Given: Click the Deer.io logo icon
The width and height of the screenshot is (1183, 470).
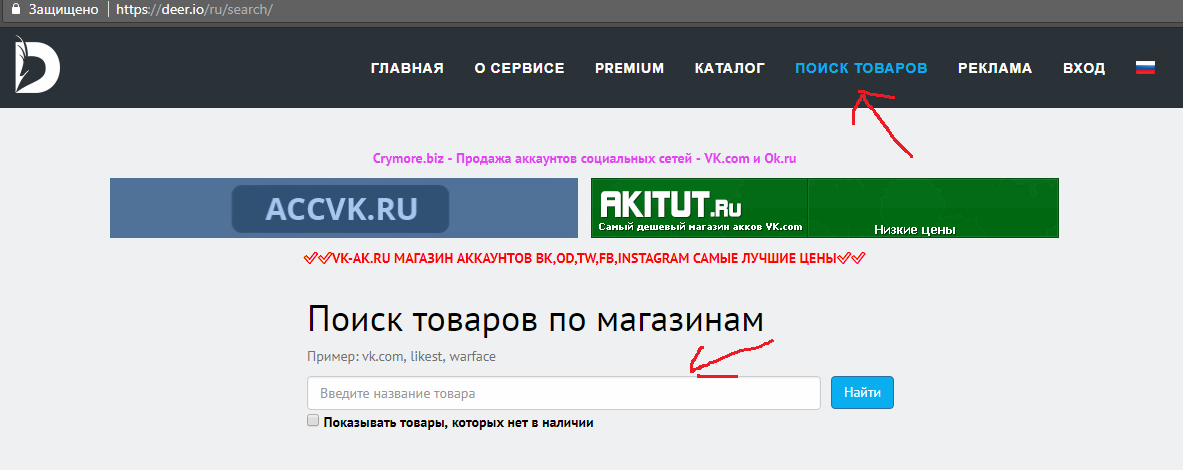Looking at the screenshot, I should 37,65.
